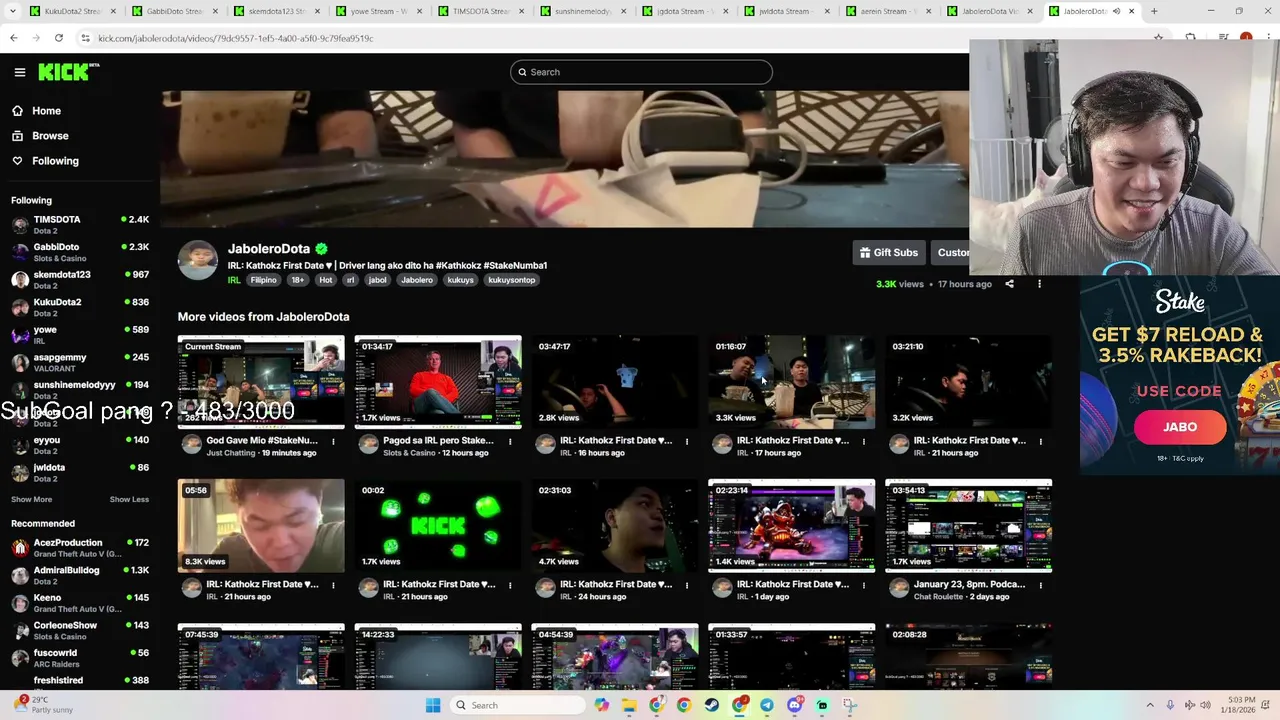Click the JABO code button on the Stake ad
The image size is (1280, 720).
1180,427
